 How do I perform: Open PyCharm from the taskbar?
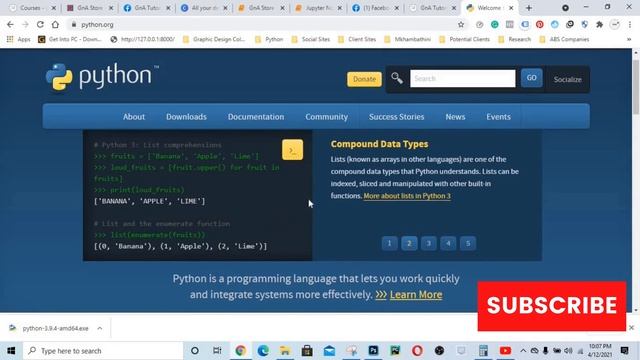coord(395,351)
